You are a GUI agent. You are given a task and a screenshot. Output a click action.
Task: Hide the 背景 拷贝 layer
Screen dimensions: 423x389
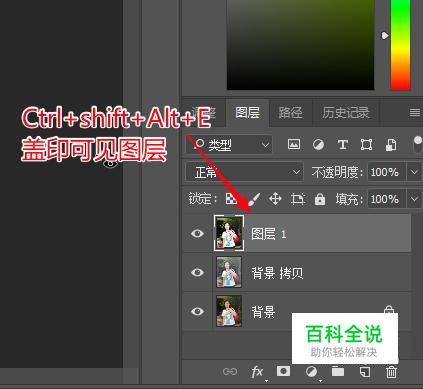click(197, 272)
